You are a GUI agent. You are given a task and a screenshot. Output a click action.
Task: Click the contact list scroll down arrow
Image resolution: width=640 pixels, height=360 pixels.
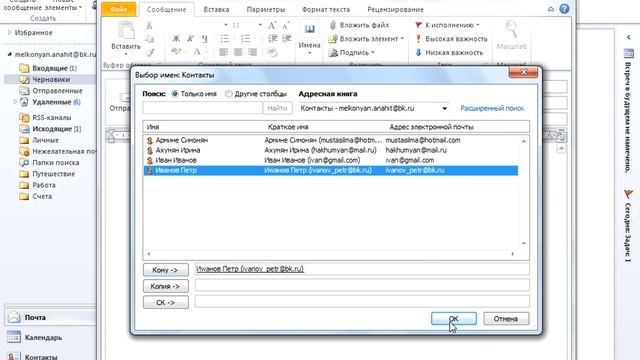click(524, 243)
